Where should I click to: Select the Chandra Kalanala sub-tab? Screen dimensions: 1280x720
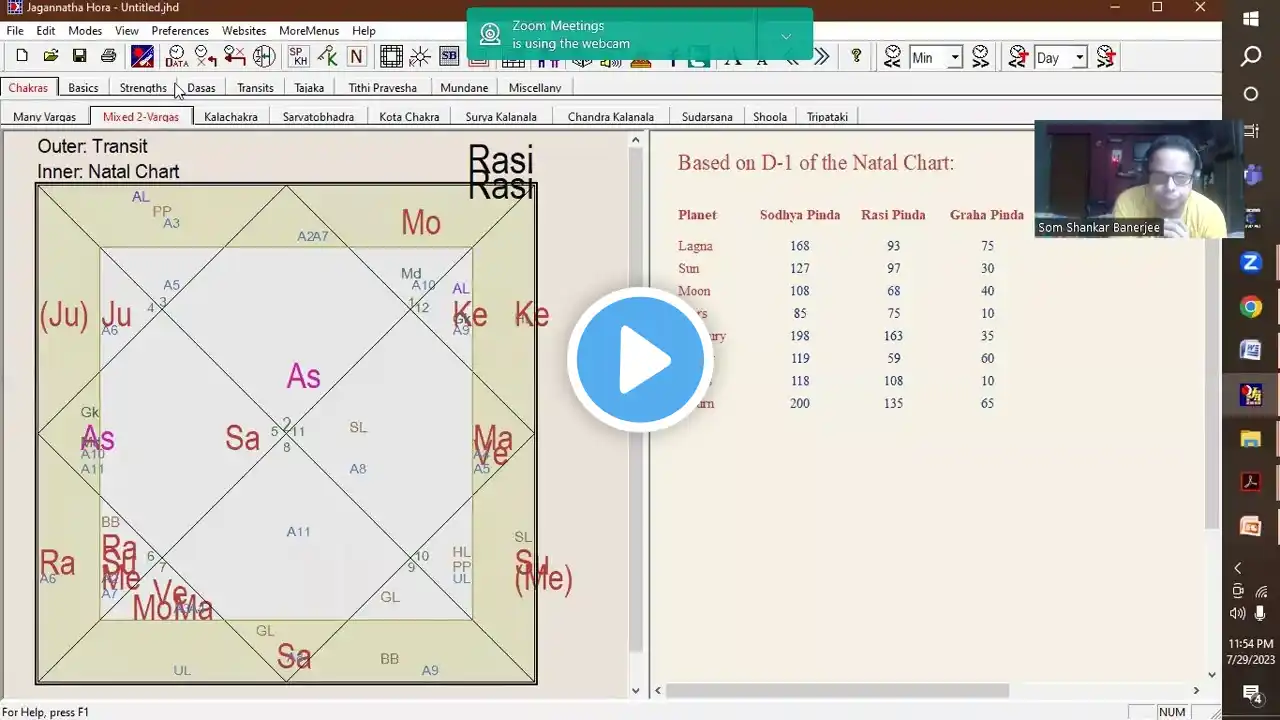pos(610,117)
